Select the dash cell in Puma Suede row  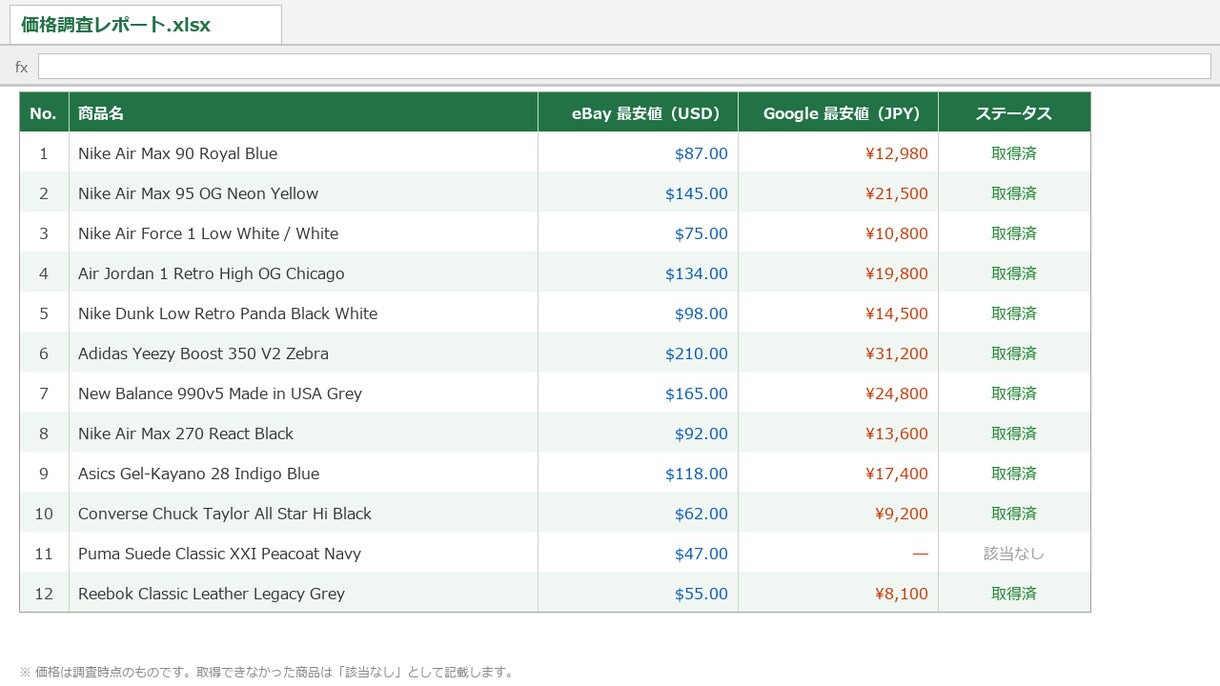[838, 553]
